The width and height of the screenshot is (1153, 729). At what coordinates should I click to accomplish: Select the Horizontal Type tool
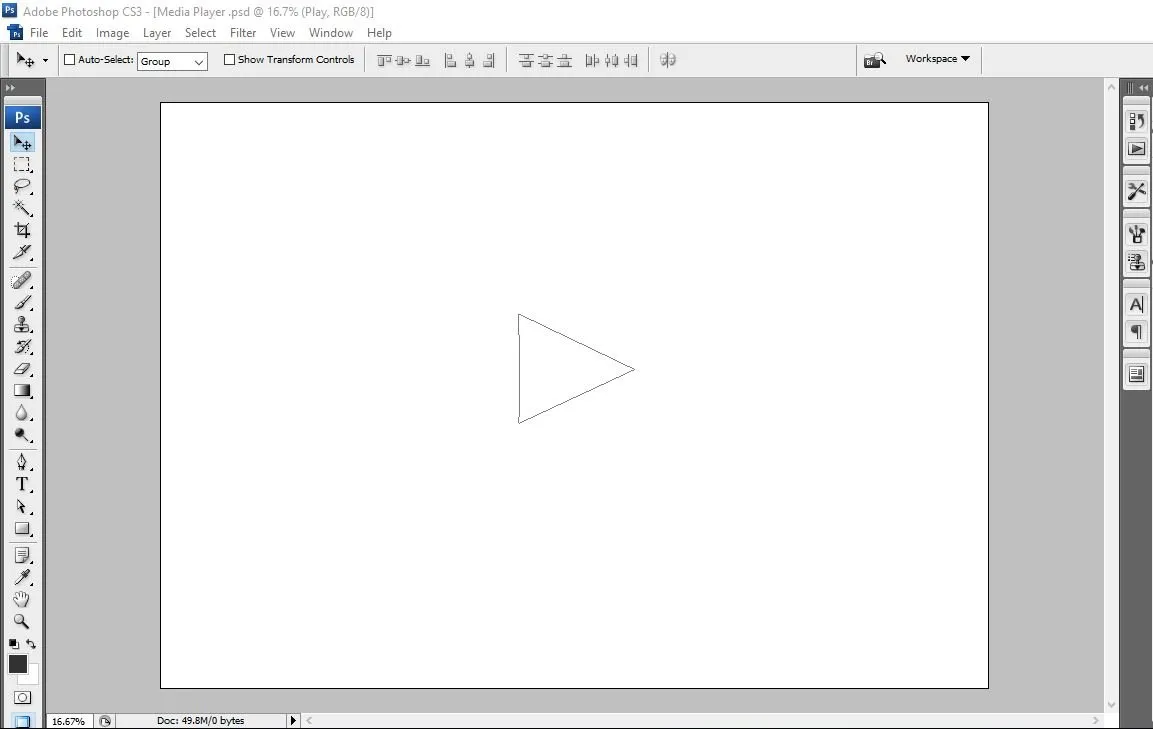(x=22, y=484)
